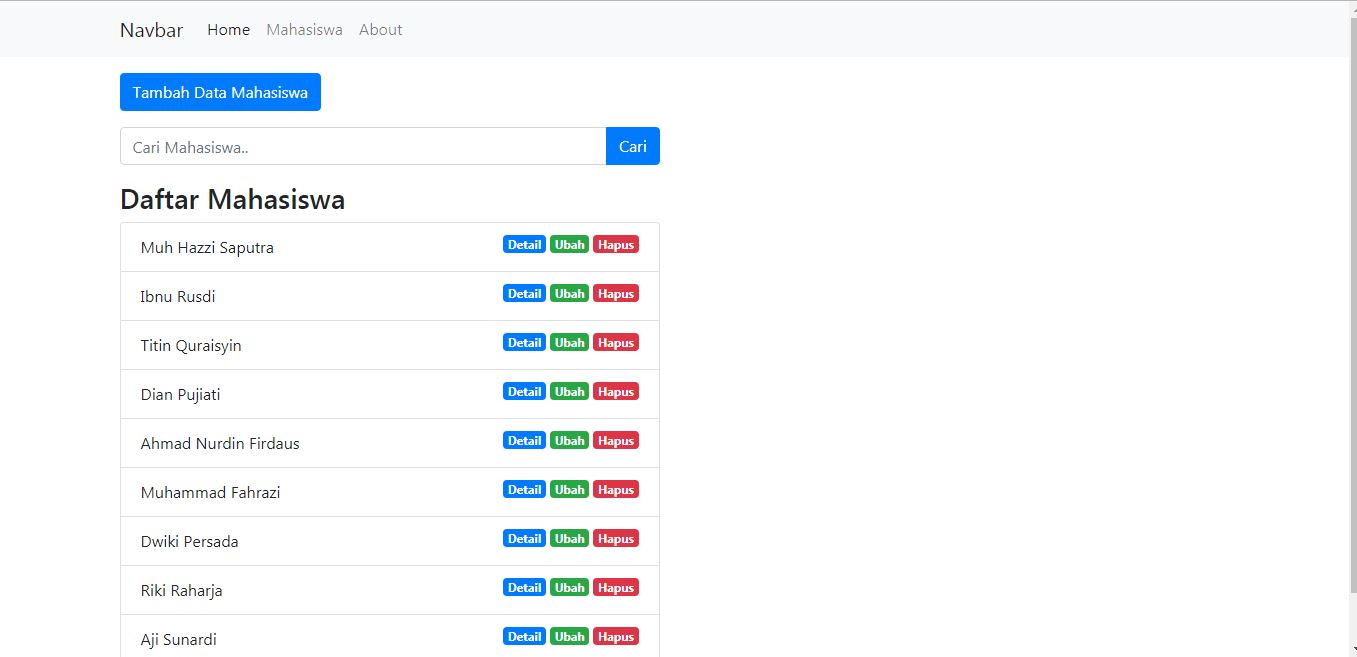The height and width of the screenshot is (657, 1357).
Task: Select Ubah for Riki Raharja
Action: [569, 588]
